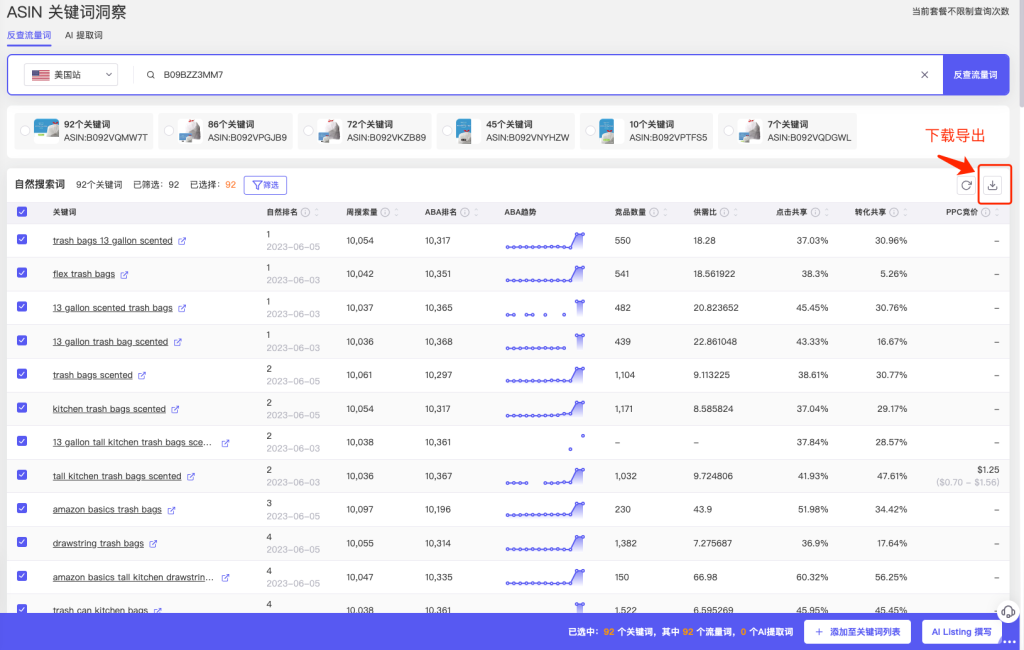Click AI Listing 撰写 button
This screenshot has height=650, width=1024.
coord(961,632)
